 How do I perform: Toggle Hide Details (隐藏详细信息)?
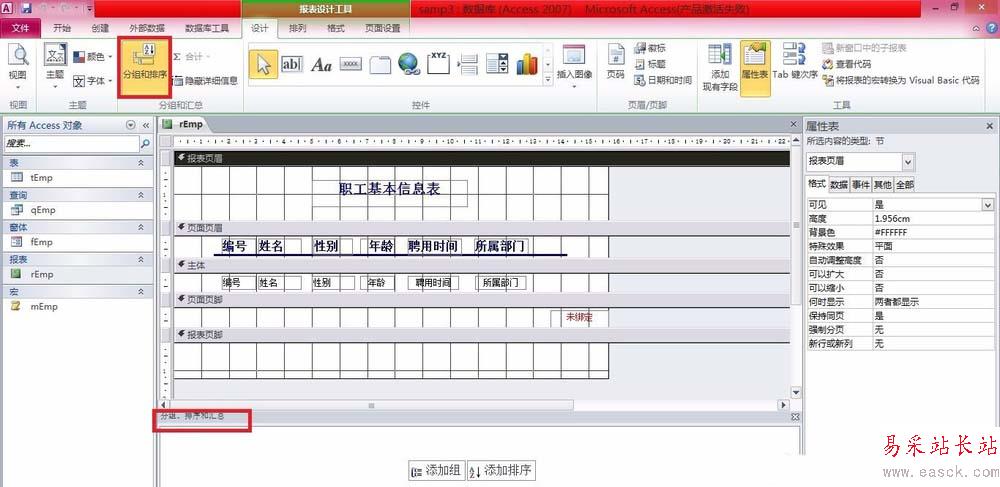[205, 81]
